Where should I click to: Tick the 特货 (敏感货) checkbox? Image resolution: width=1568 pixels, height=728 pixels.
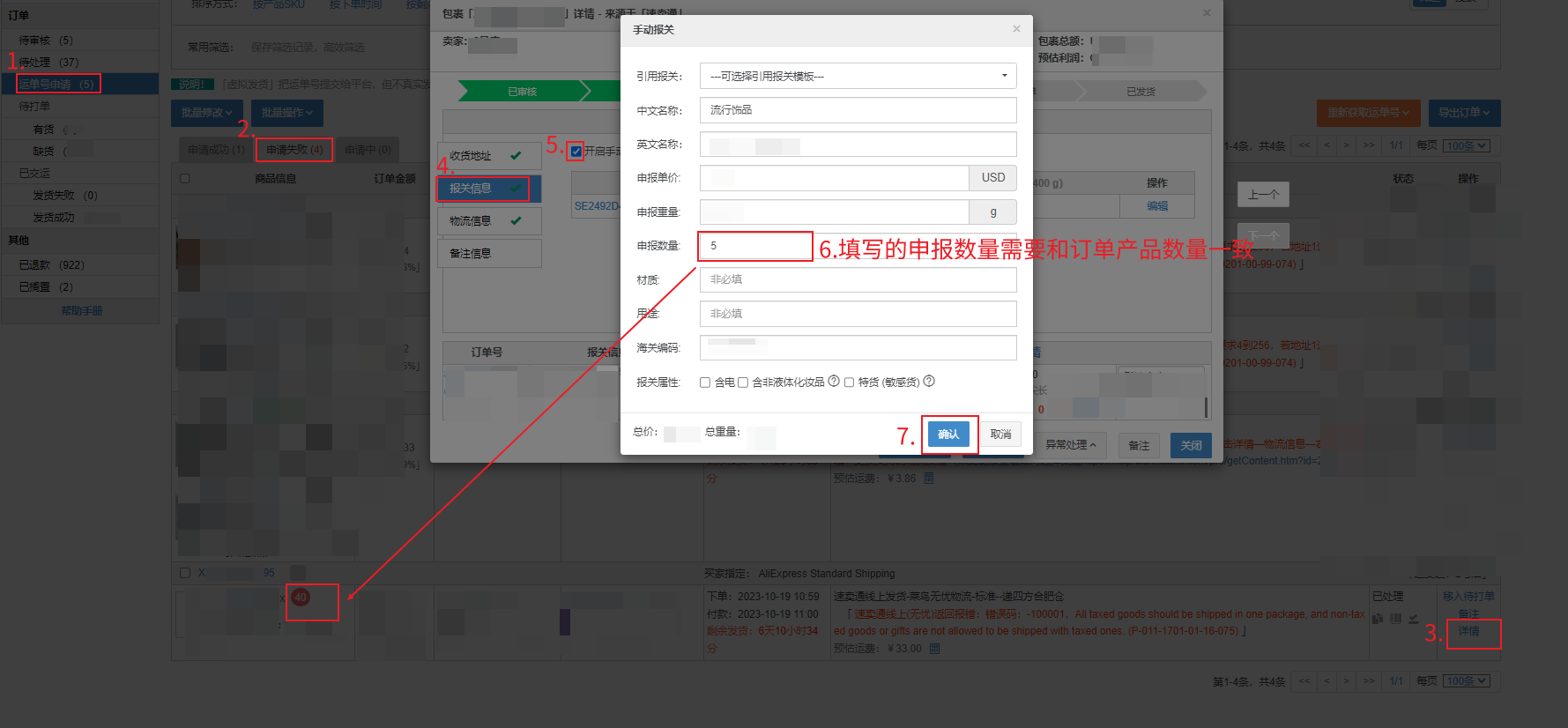[x=850, y=383]
